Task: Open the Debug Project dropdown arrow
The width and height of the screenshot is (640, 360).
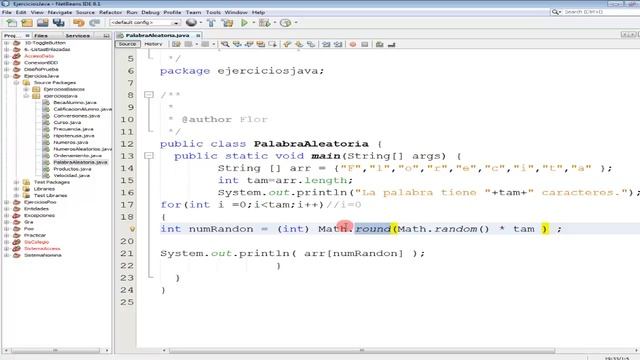Action: (275, 23)
